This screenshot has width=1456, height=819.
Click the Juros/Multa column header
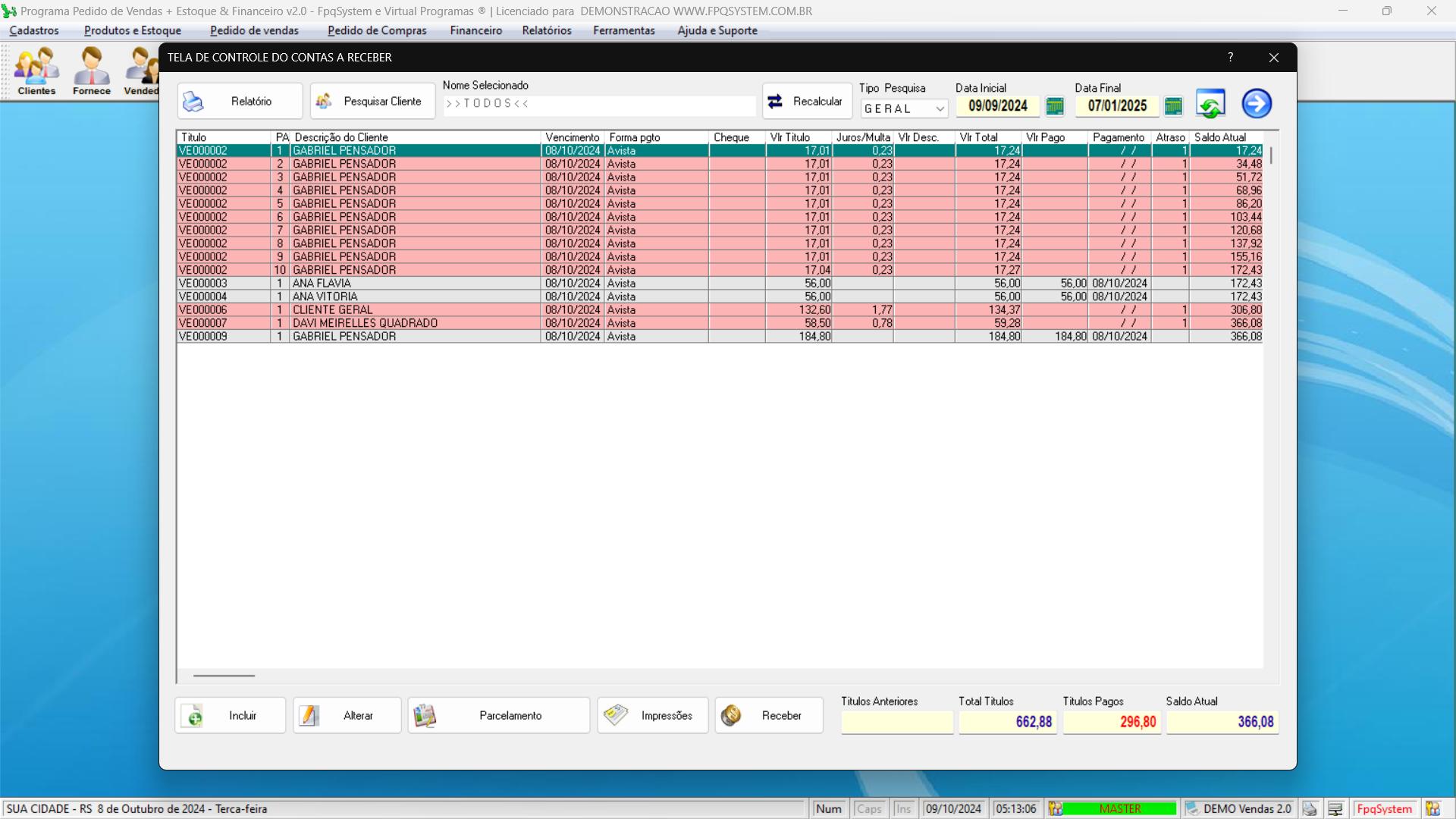coord(863,137)
